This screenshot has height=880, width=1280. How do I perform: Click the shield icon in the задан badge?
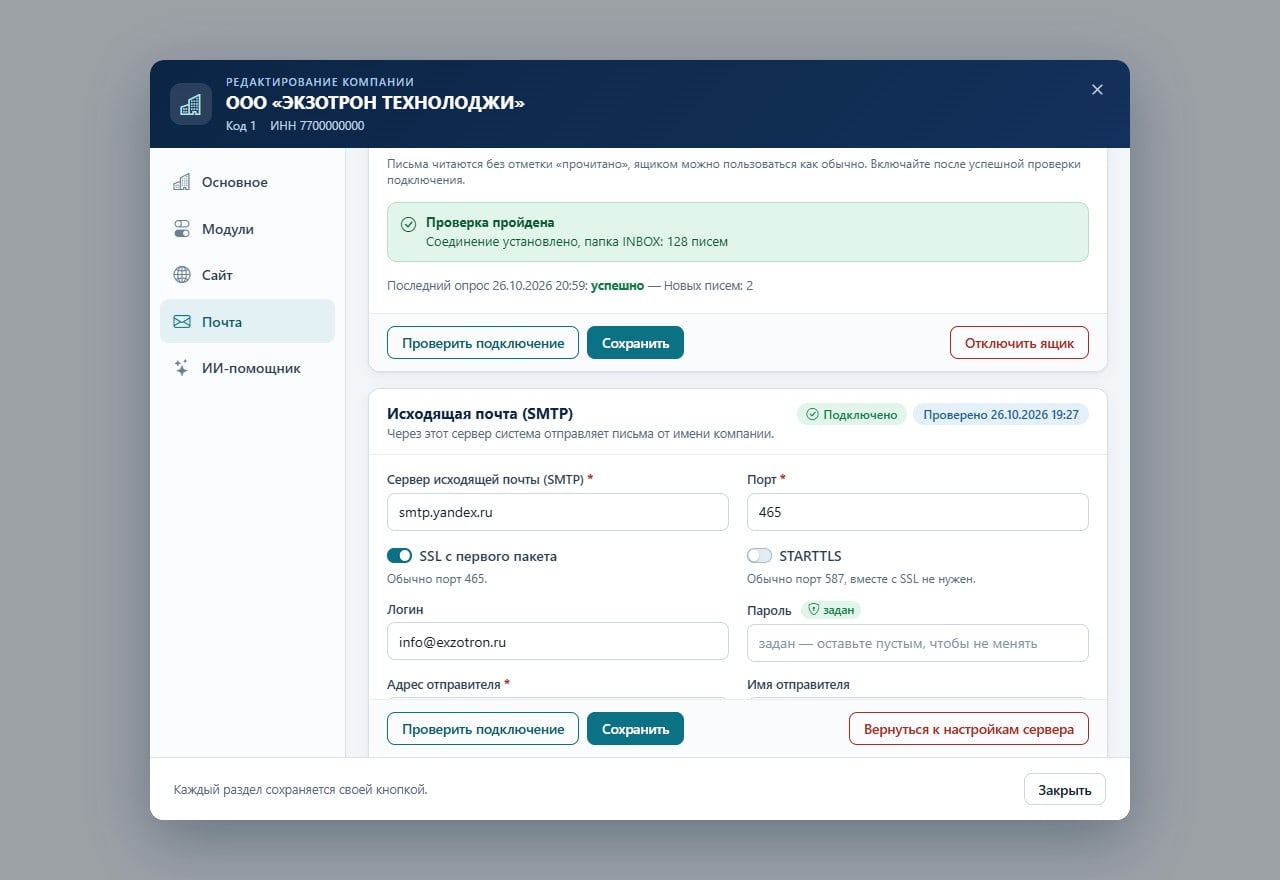coord(814,609)
